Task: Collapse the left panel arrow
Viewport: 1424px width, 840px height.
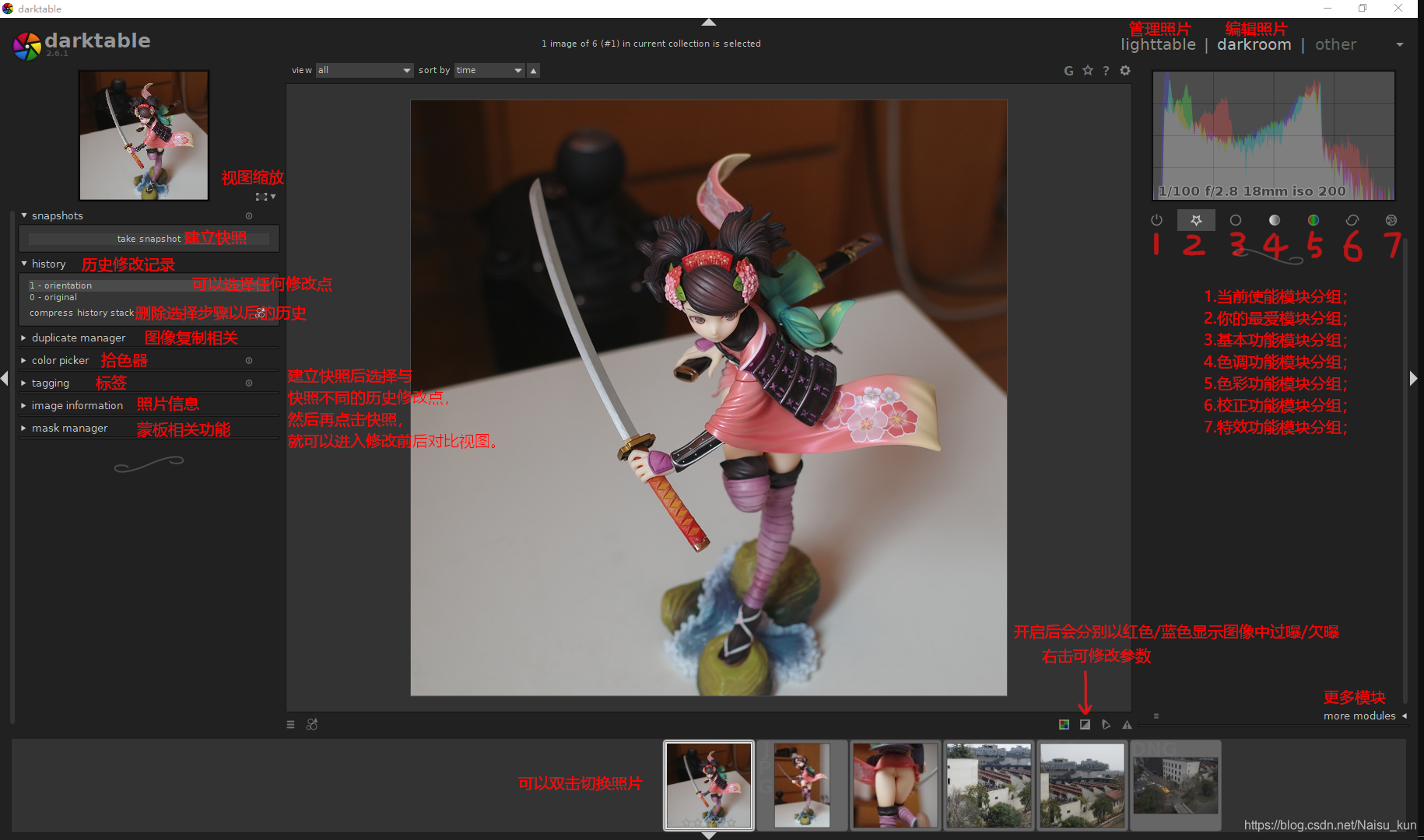Action: click(4, 379)
